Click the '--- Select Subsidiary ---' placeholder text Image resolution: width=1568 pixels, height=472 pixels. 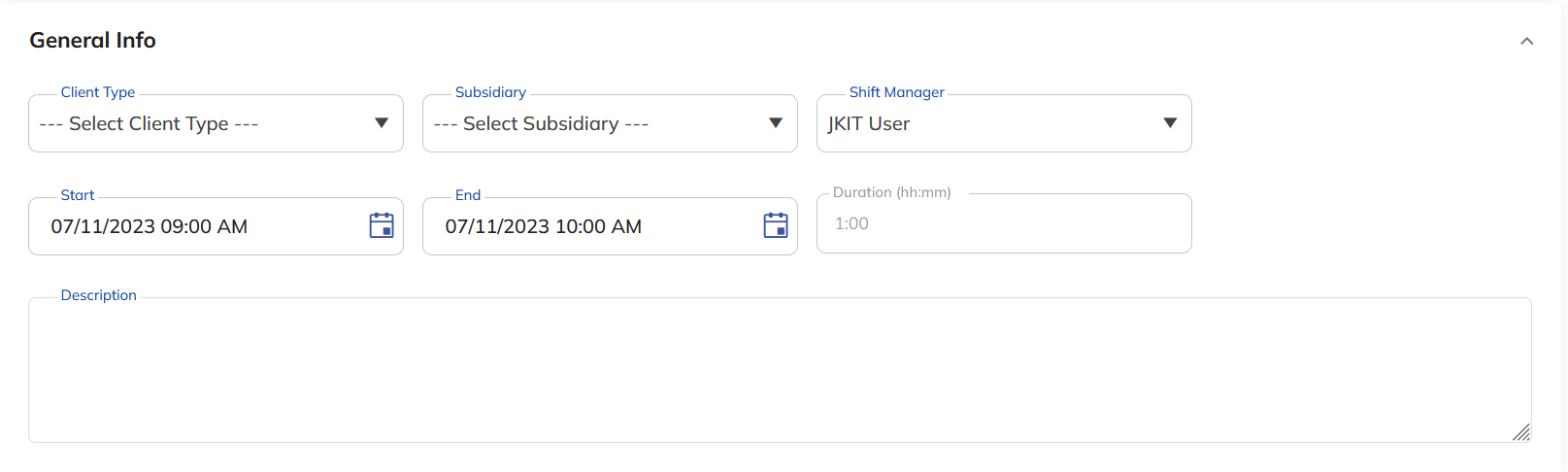pyautogui.click(x=541, y=124)
